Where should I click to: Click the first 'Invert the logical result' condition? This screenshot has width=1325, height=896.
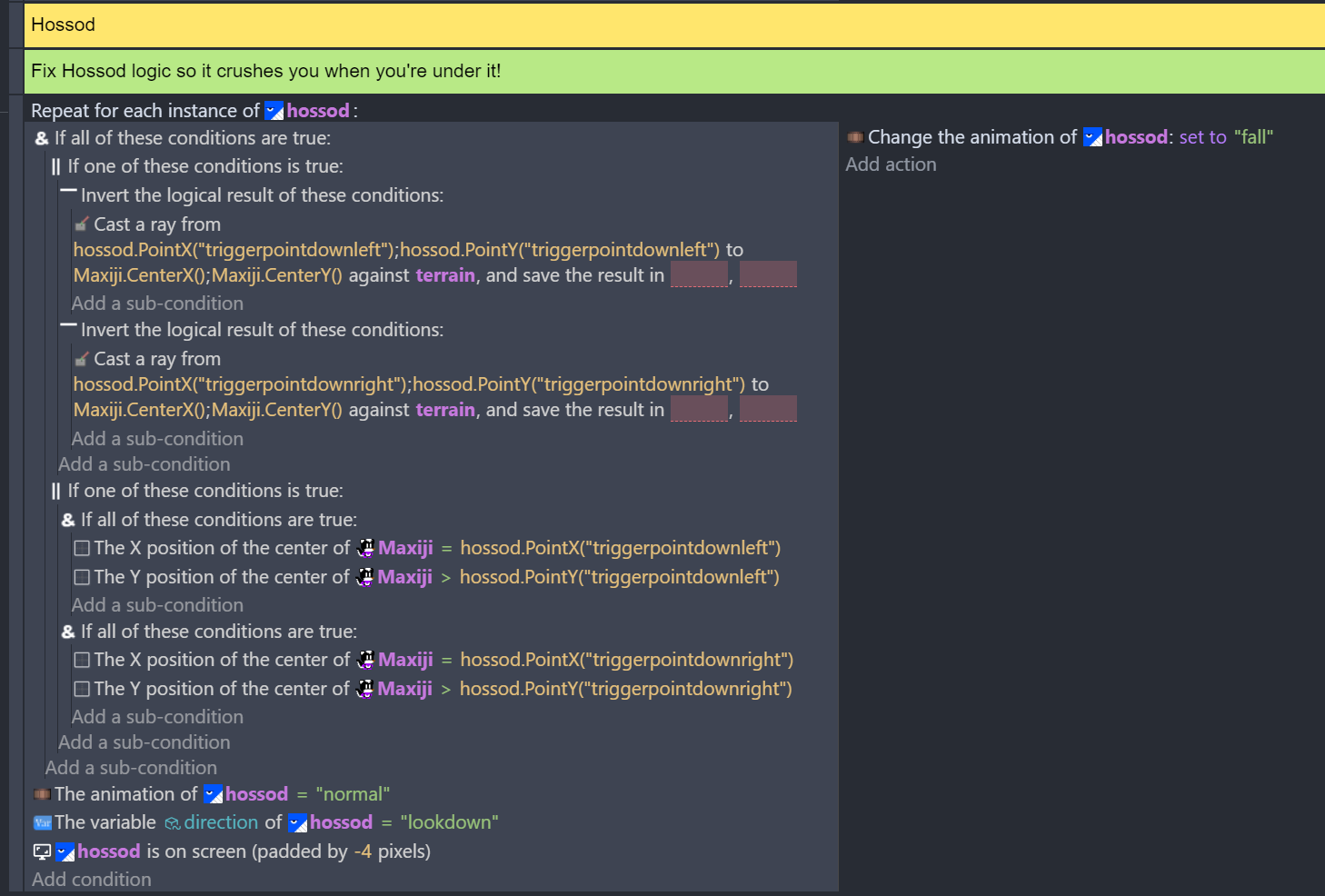262,195
